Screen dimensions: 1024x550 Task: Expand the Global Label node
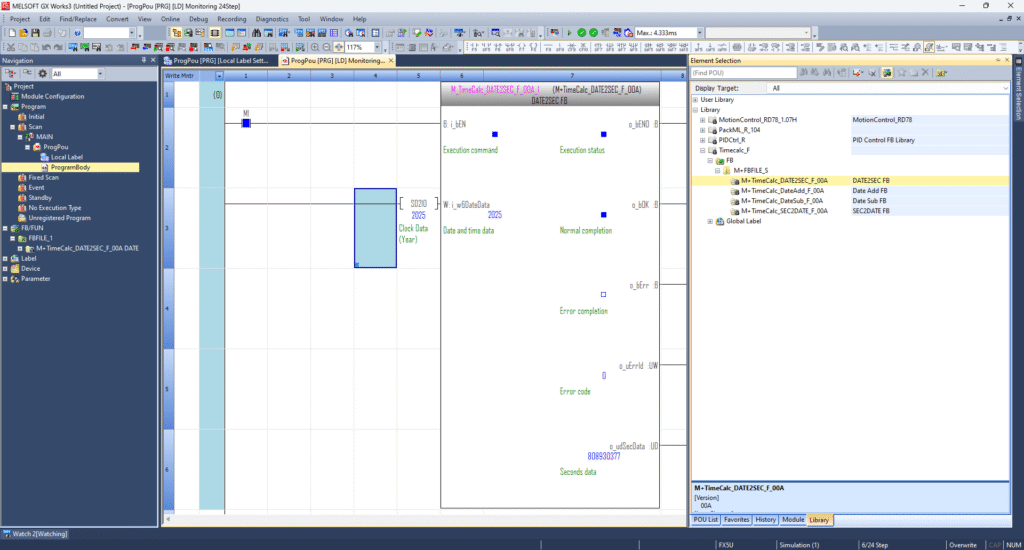[710, 221]
